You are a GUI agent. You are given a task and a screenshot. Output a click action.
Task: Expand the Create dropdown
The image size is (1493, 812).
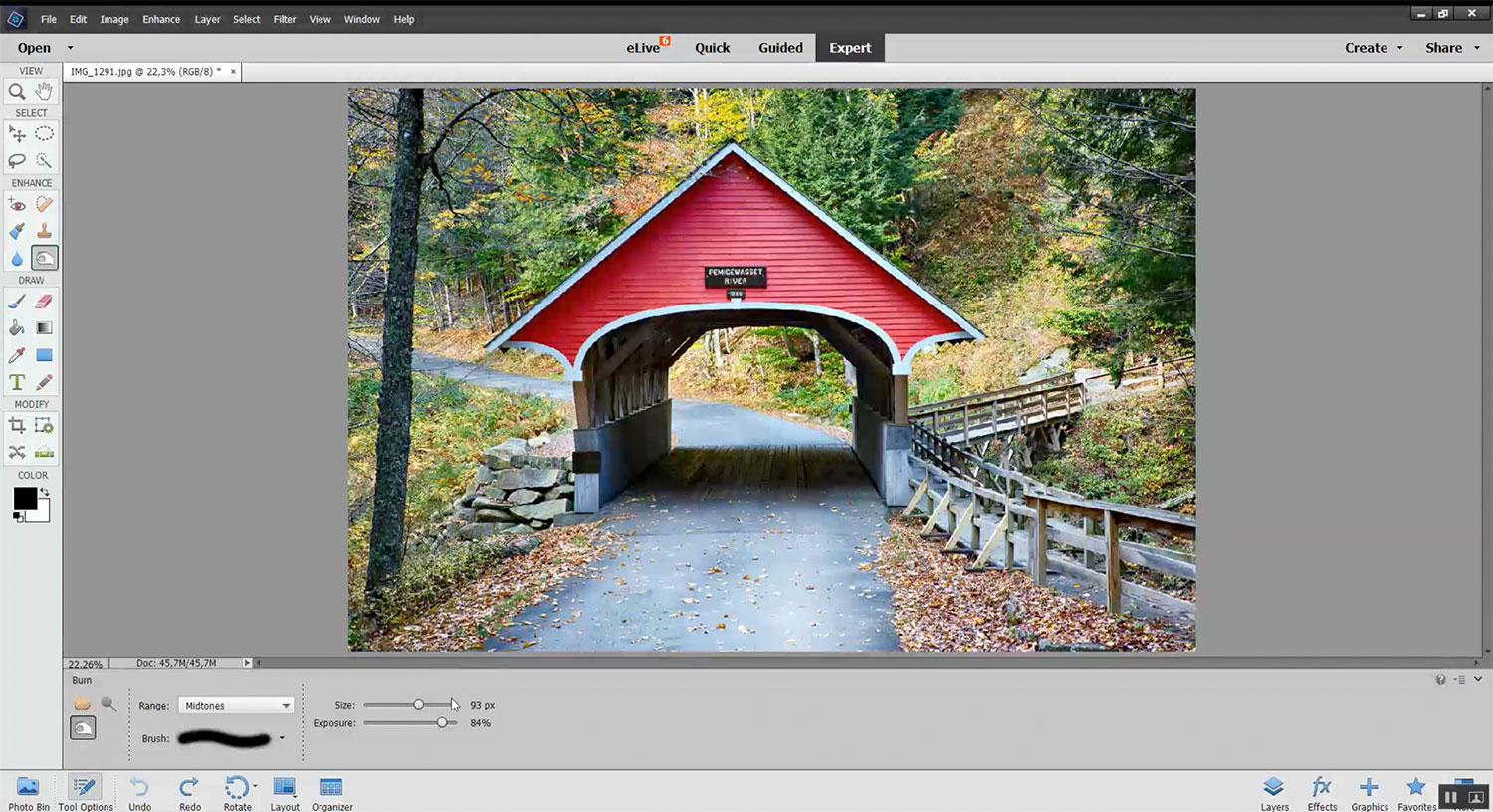click(1374, 48)
